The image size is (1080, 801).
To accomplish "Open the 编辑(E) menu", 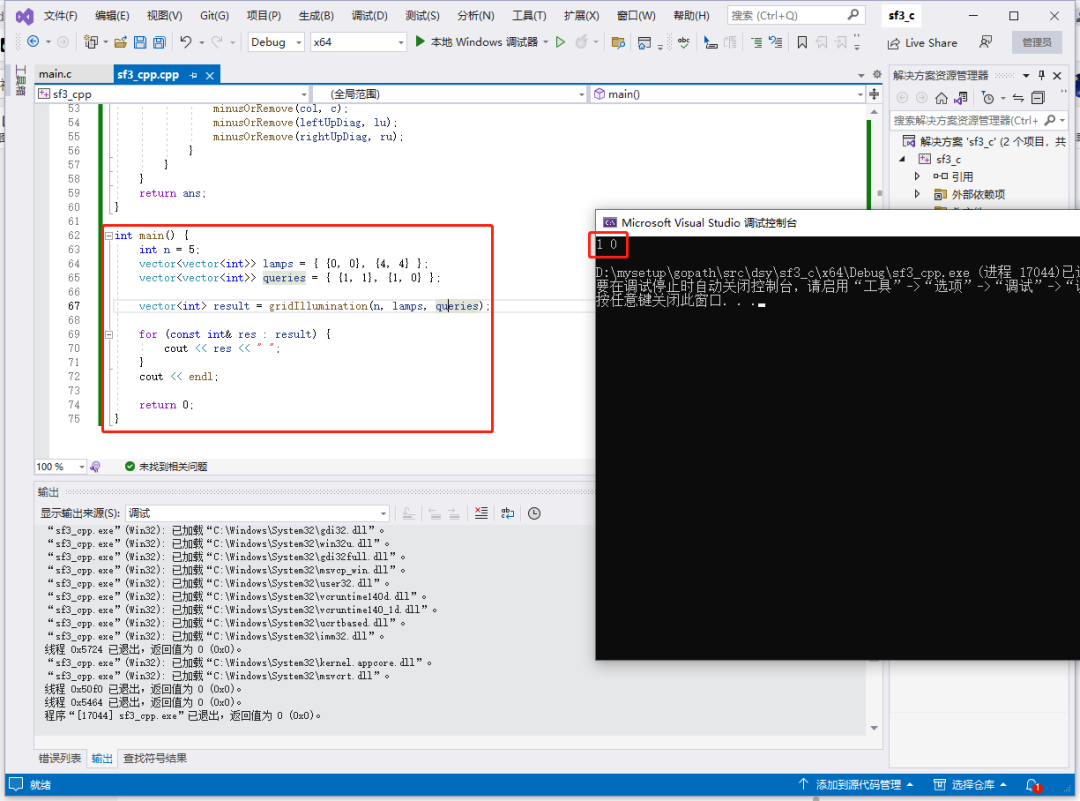I will coord(112,15).
